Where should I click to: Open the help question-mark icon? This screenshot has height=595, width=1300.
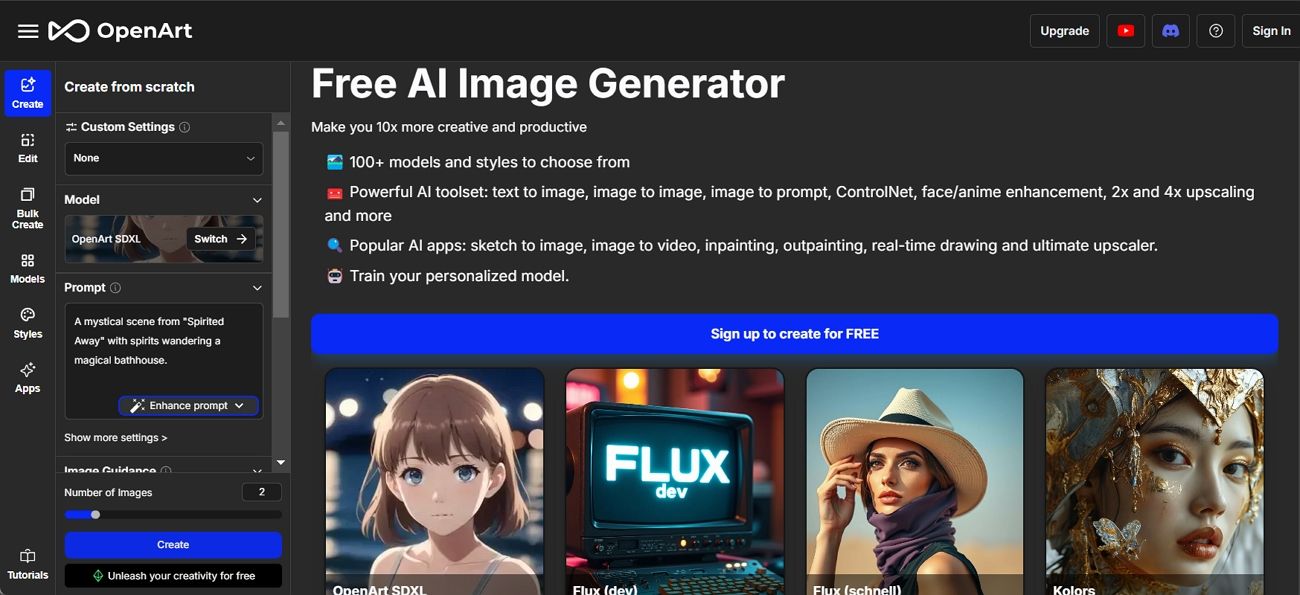tap(1215, 30)
